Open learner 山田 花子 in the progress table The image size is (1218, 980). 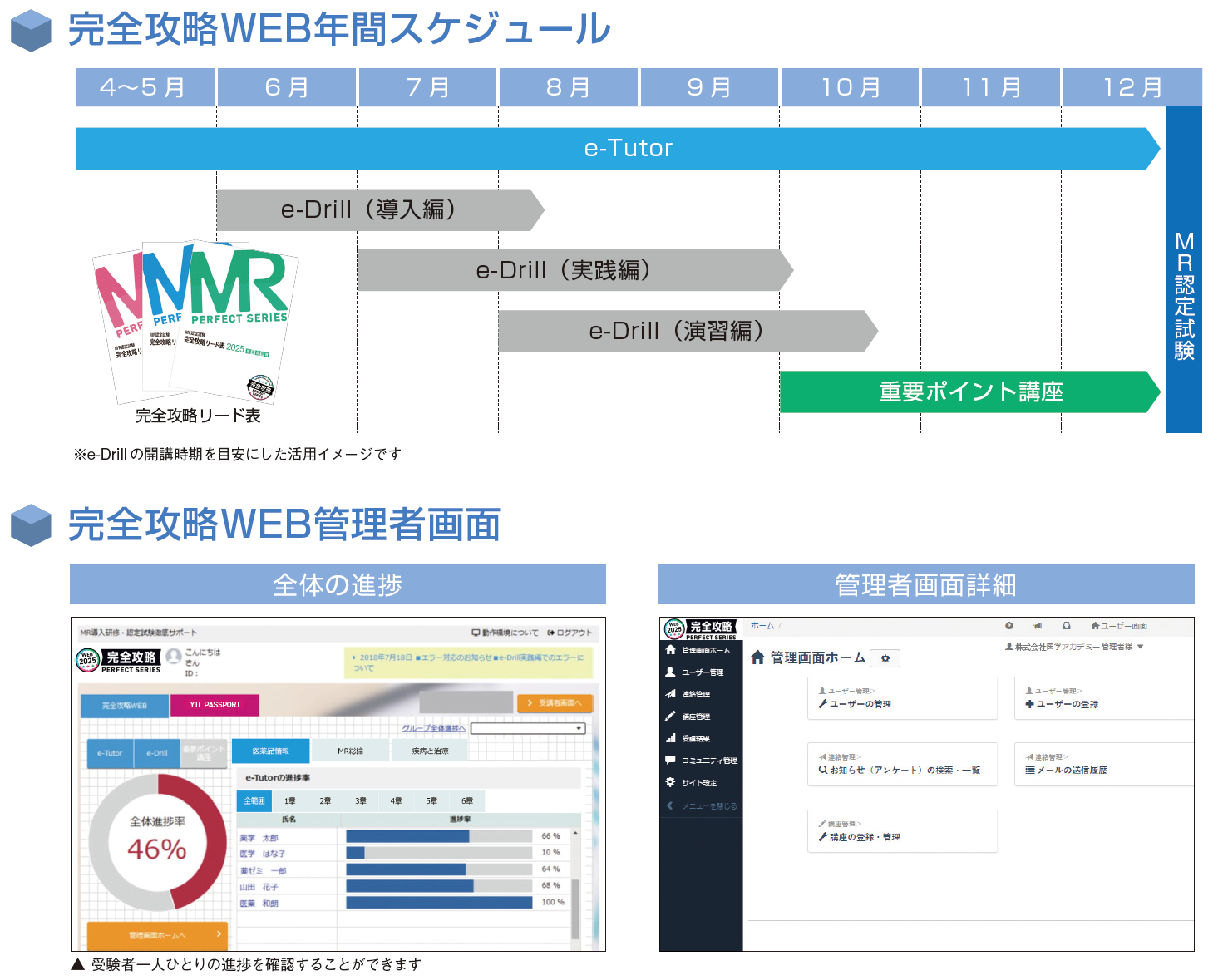tap(259, 887)
